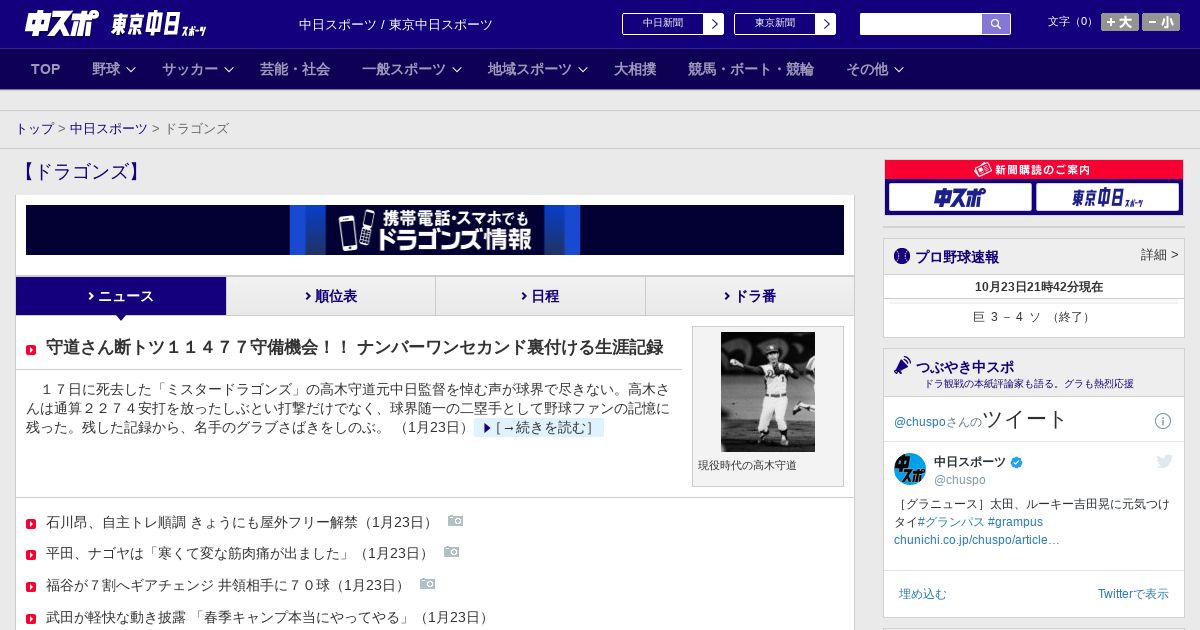Go to TOP in navigation bar
This screenshot has width=1200, height=630.
pyautogui.click(x=46, y=69)
